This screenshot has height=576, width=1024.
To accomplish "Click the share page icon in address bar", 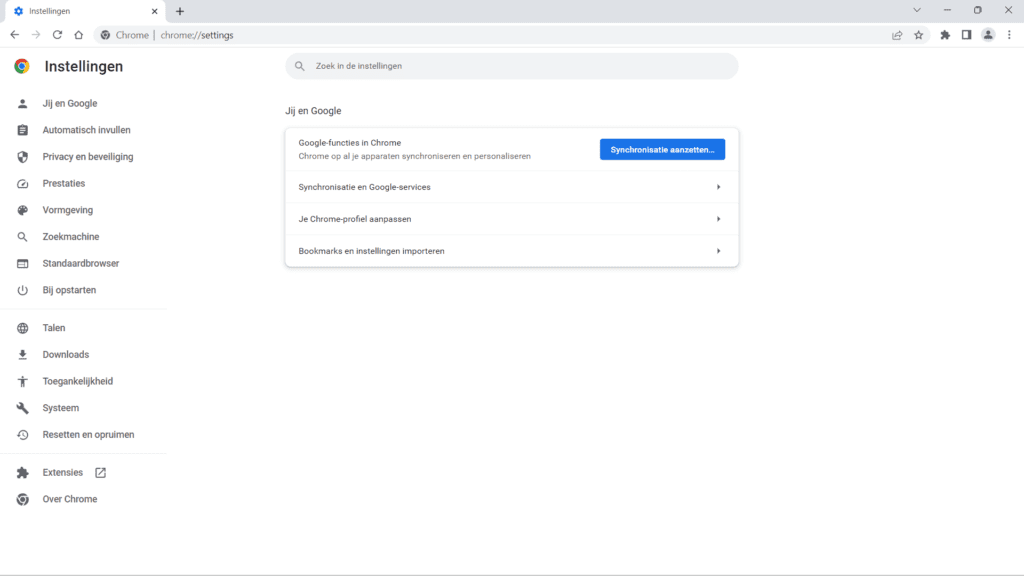I will (x=897, y=35).
